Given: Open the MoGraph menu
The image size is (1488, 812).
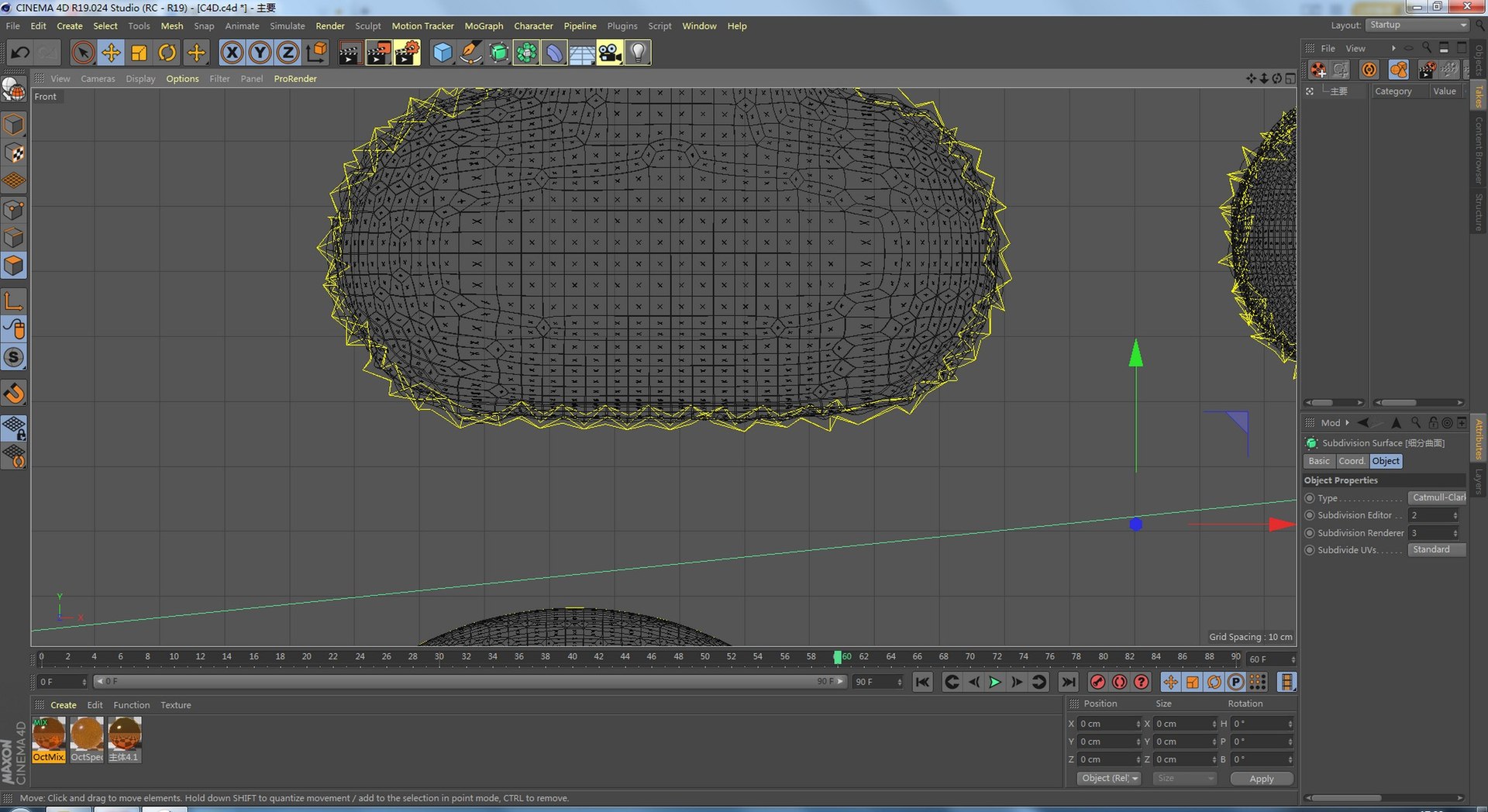Looking at the screenshot, I should click(x=484, y=26).
